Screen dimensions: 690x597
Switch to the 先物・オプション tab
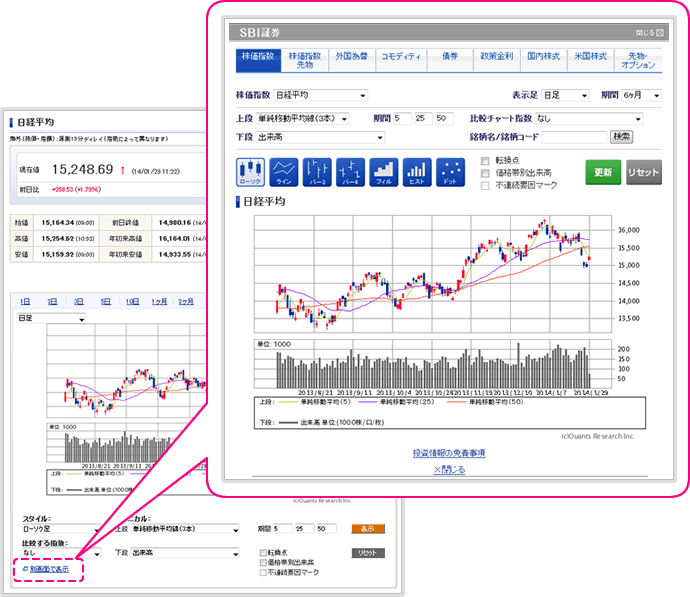click(638, 60)
